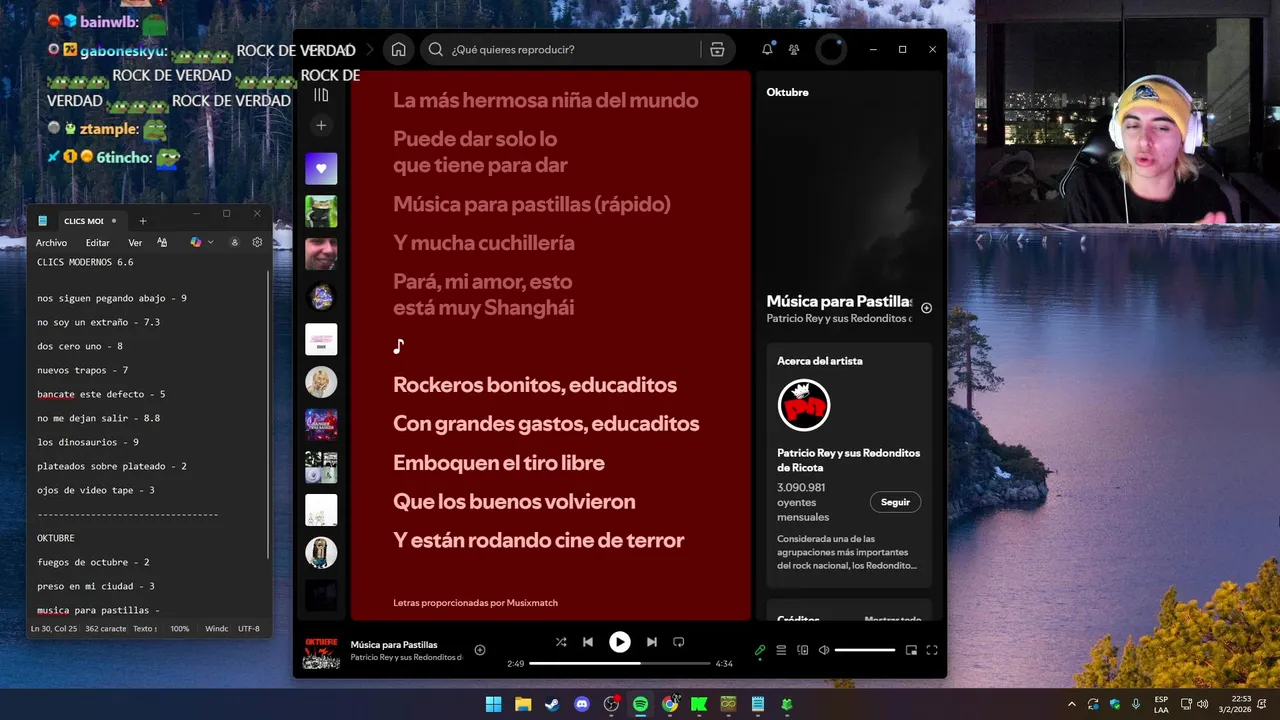
Task: Click the Seguir artist button
Action: [x=895, y=502]
